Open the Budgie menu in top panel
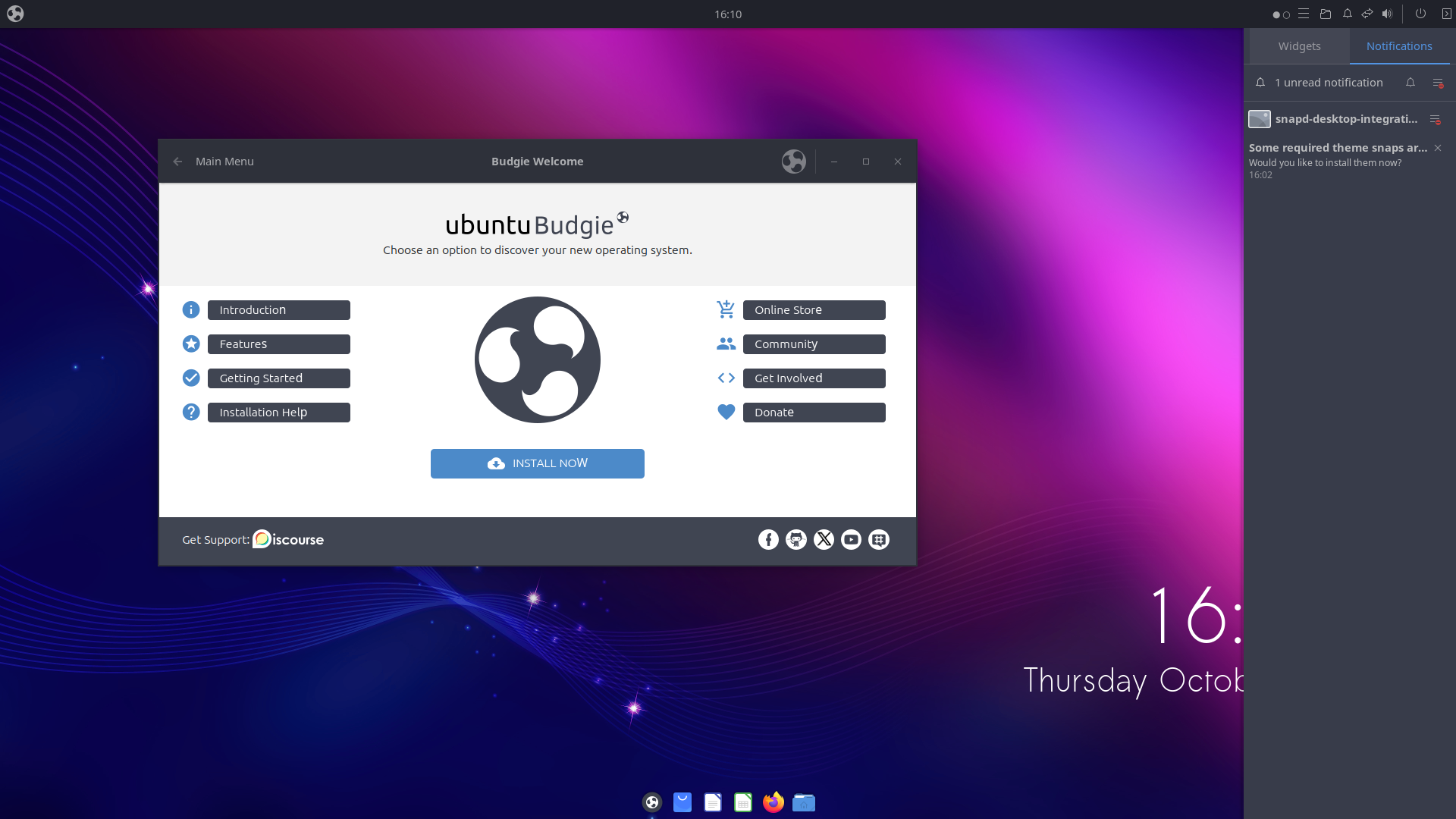 (15, 14)
